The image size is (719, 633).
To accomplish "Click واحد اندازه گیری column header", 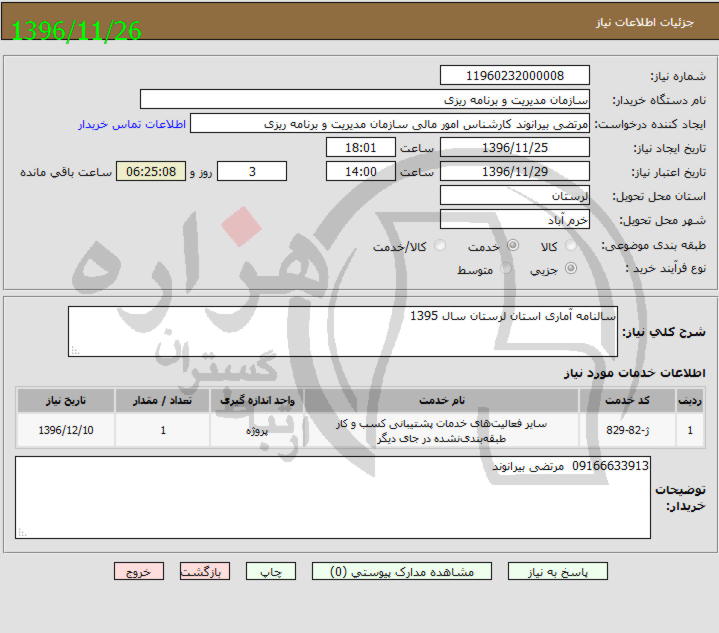I will (257, 400).
